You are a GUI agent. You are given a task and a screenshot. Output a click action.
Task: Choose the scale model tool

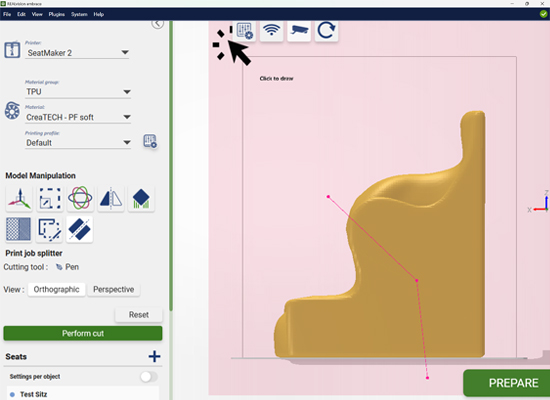[x=49, y=198]
